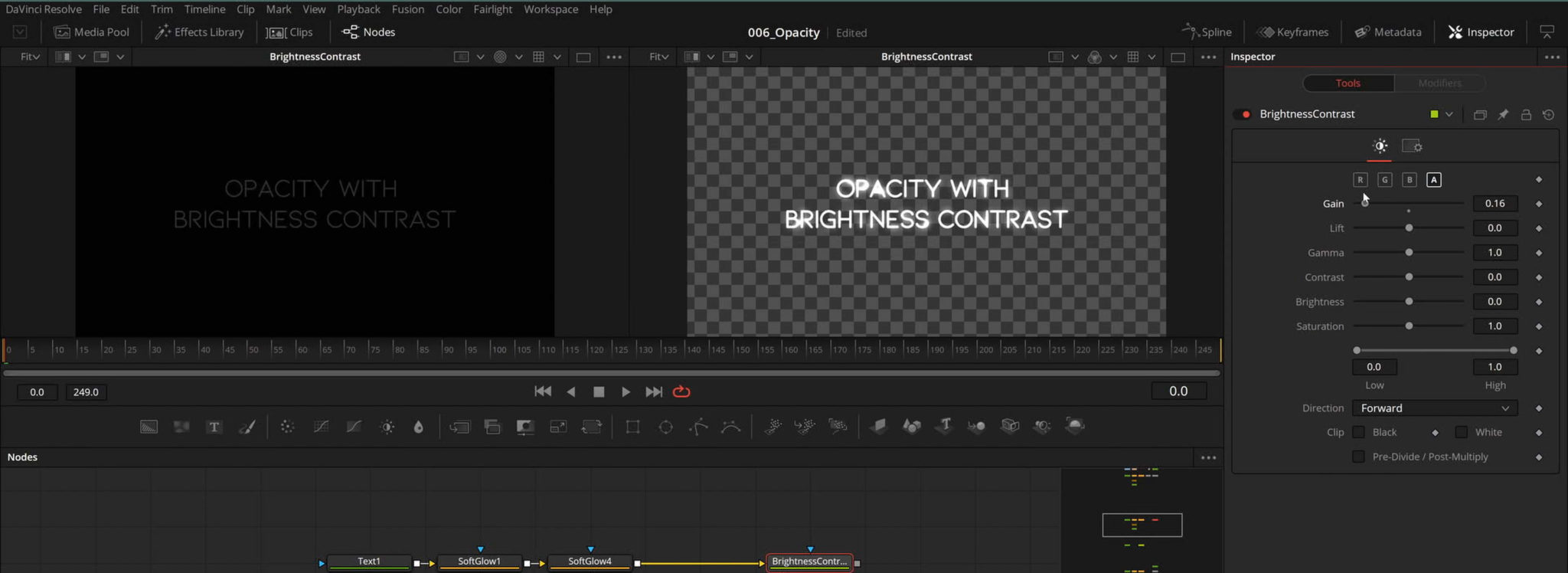Show the Spline editor panel

pyautogui.click(x=1207, y=32)
